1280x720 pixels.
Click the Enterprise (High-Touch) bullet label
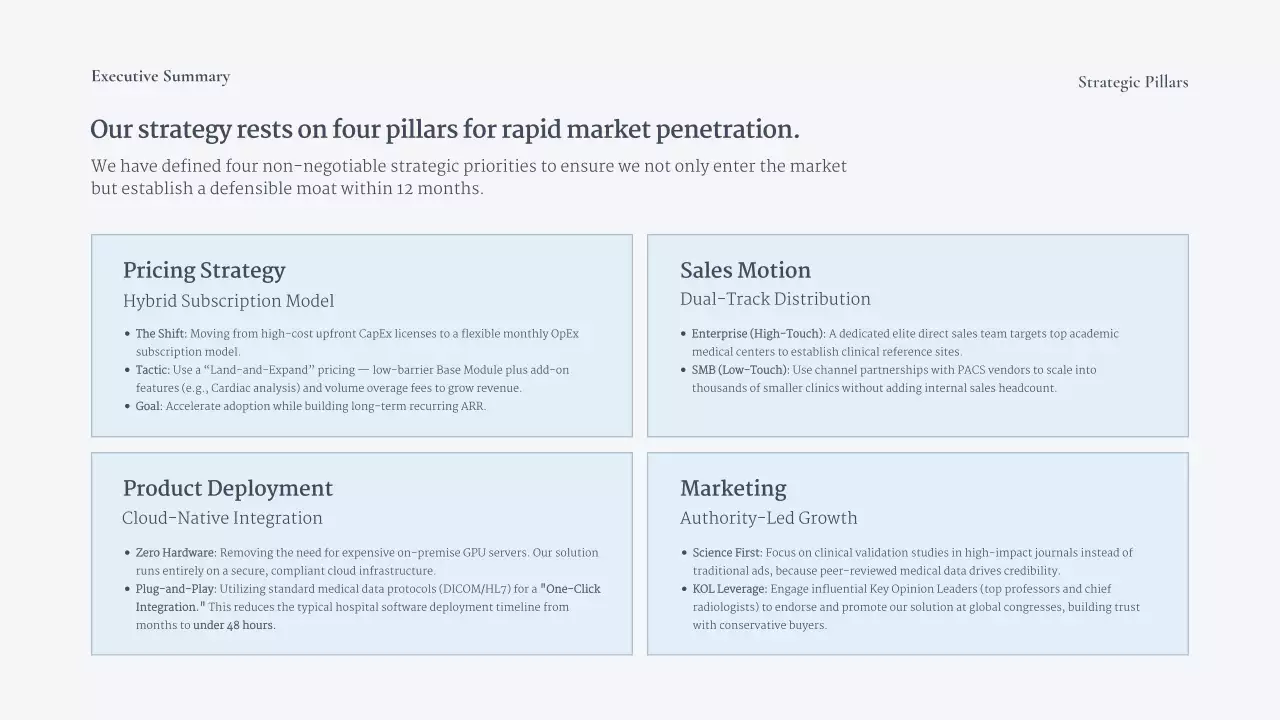pyautogui.click(x=758, y=334)
